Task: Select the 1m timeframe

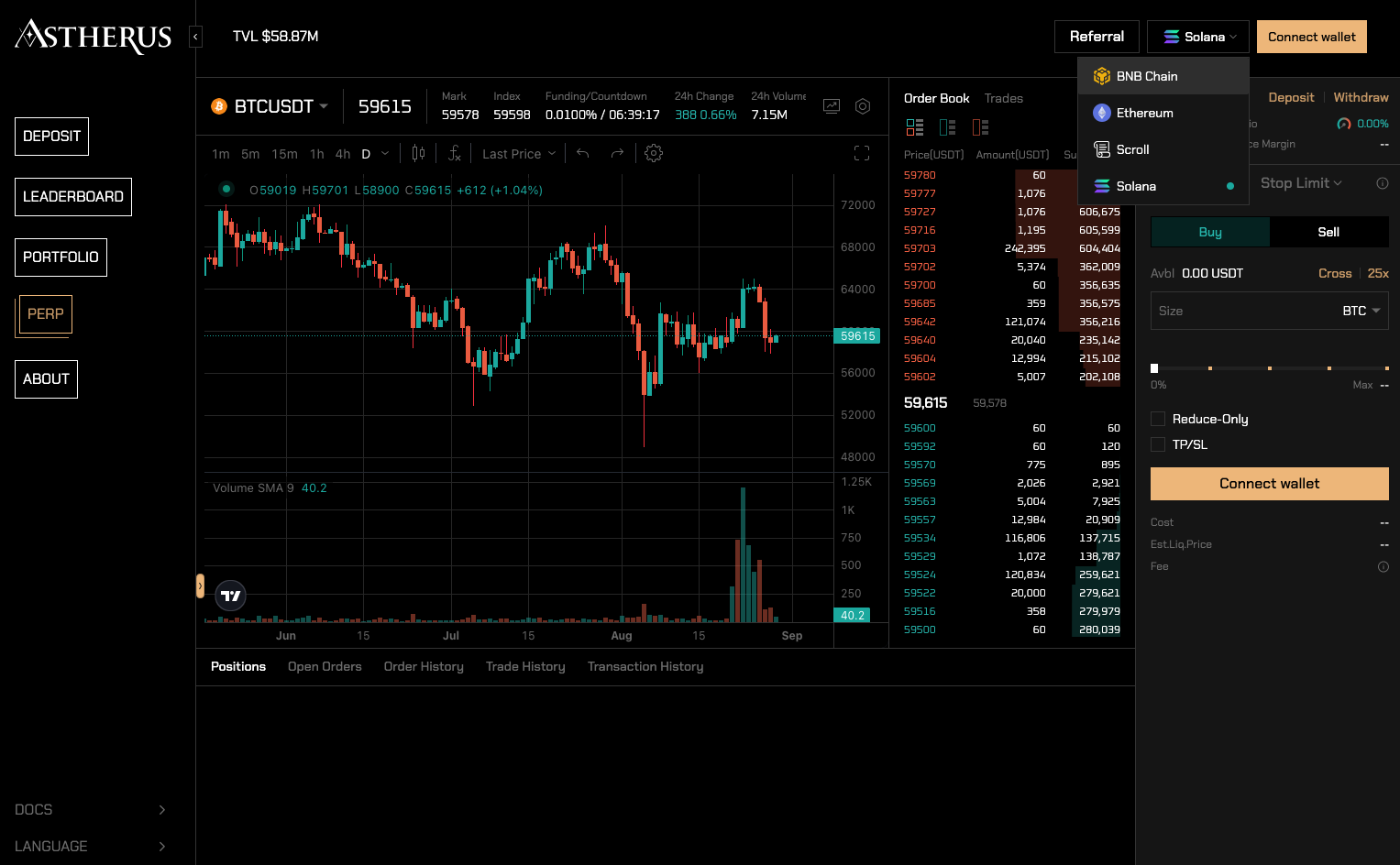Action: click(x=221, y=154)
